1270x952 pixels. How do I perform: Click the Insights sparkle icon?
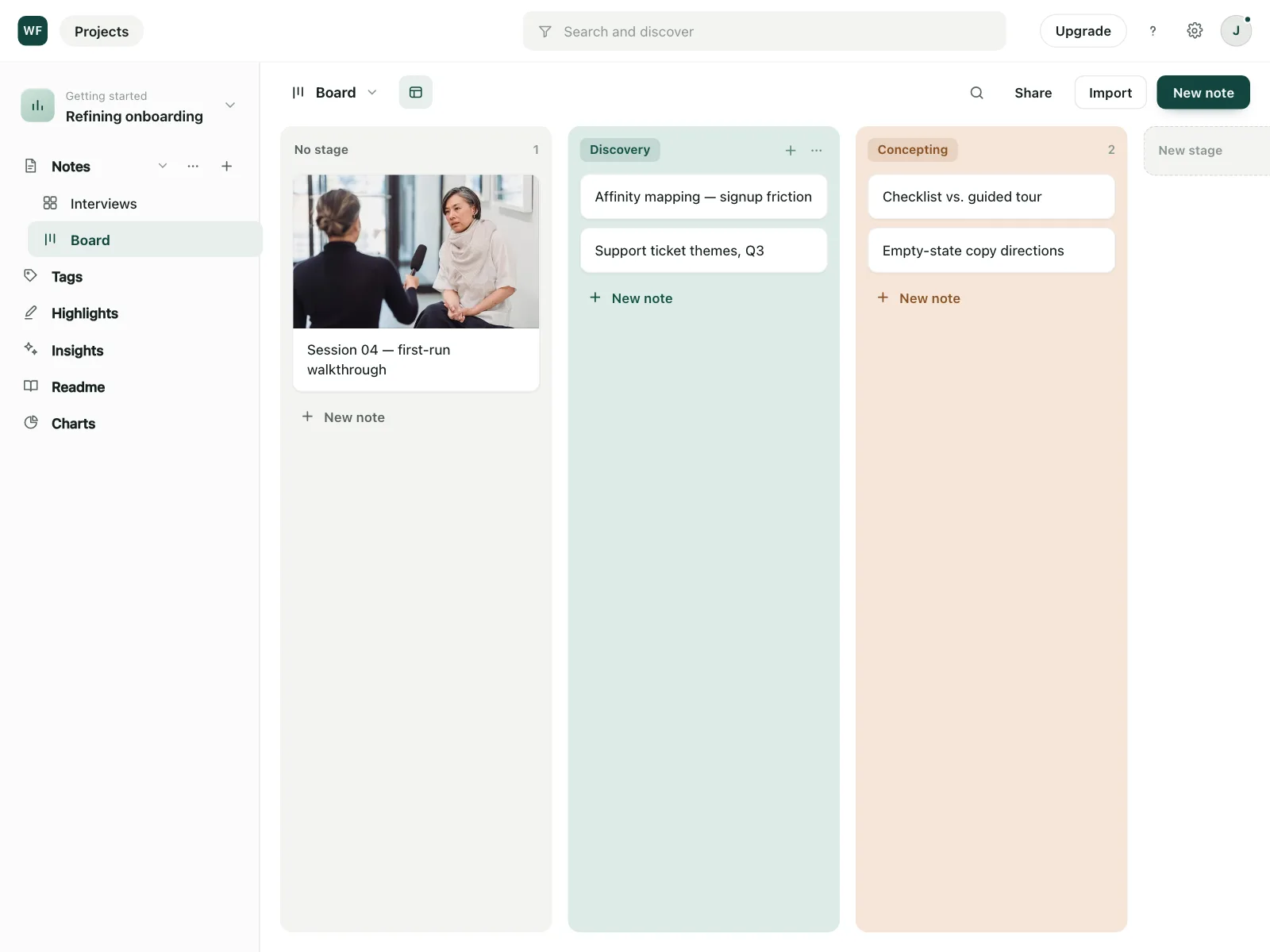click(31, 349)
